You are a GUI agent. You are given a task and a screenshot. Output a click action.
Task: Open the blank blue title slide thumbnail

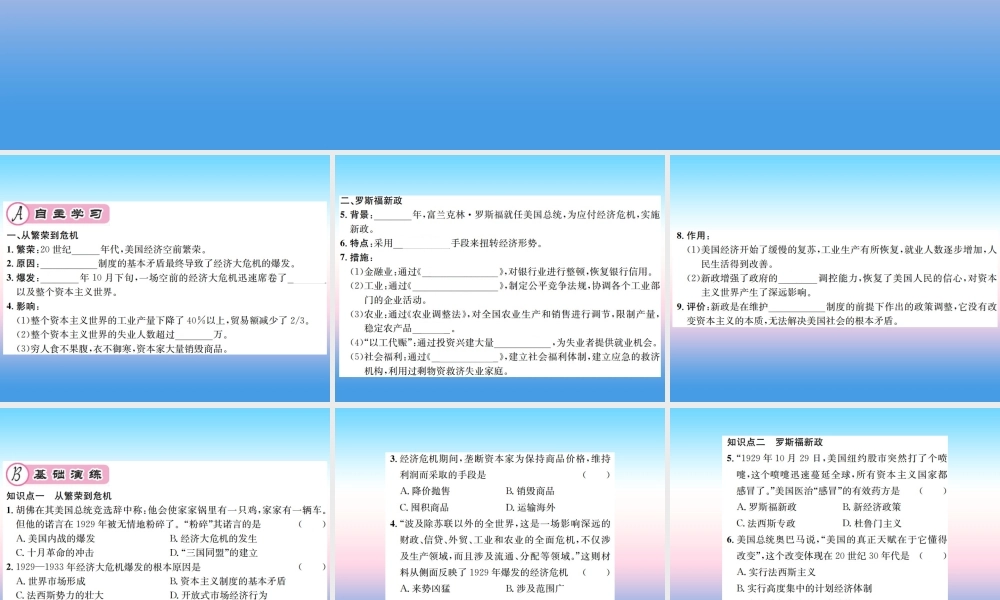click(500, 75)
